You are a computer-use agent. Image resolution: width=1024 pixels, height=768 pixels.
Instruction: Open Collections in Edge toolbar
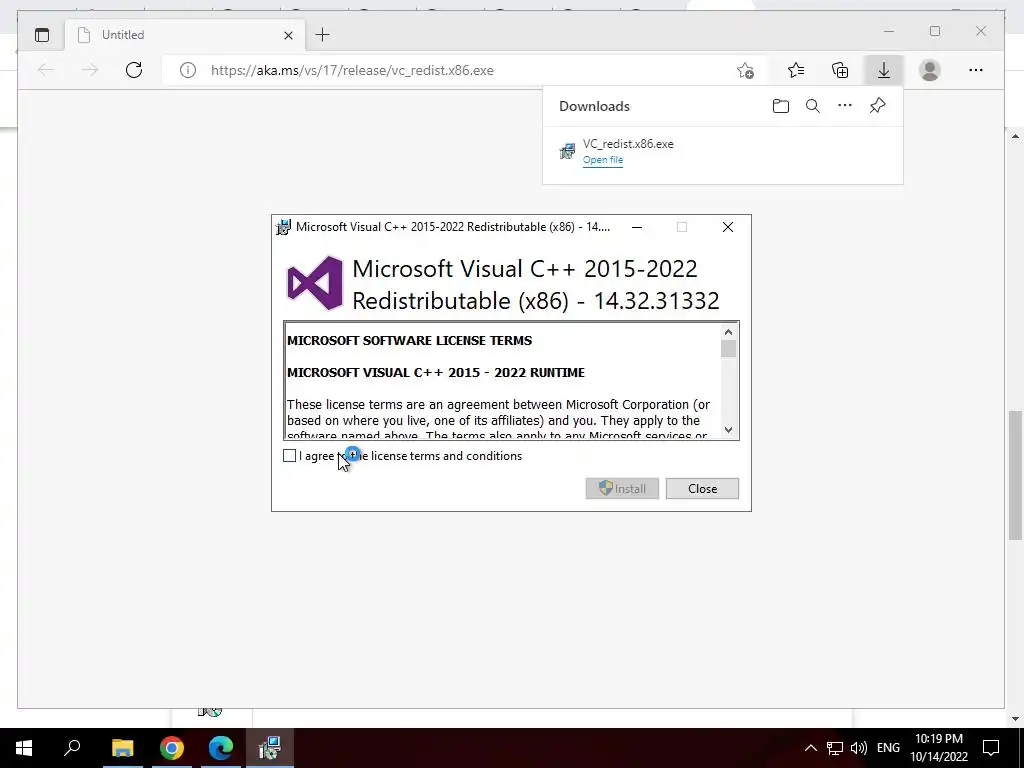(840, 70)
